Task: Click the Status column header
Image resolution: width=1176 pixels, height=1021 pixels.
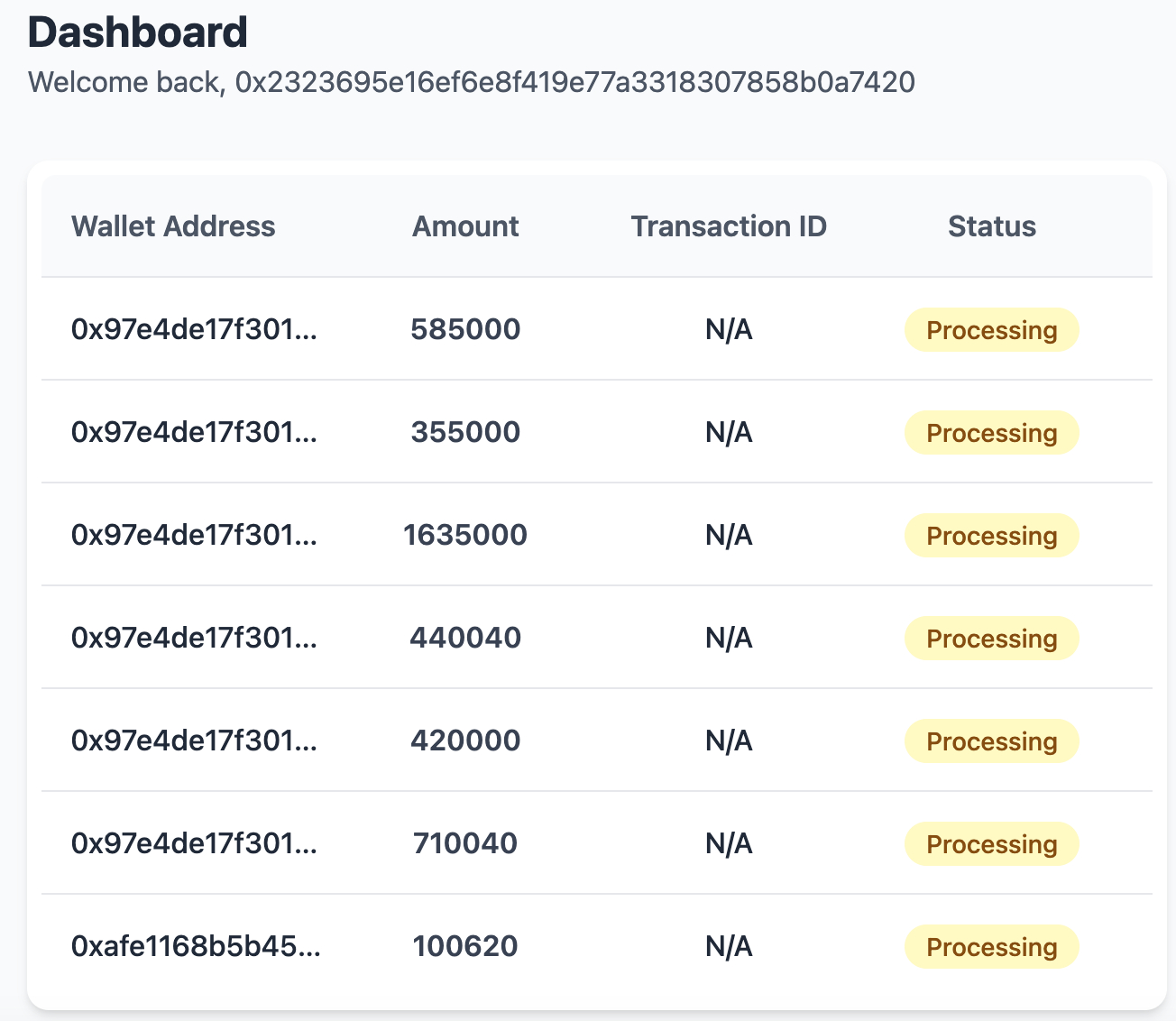Action: 991,226
